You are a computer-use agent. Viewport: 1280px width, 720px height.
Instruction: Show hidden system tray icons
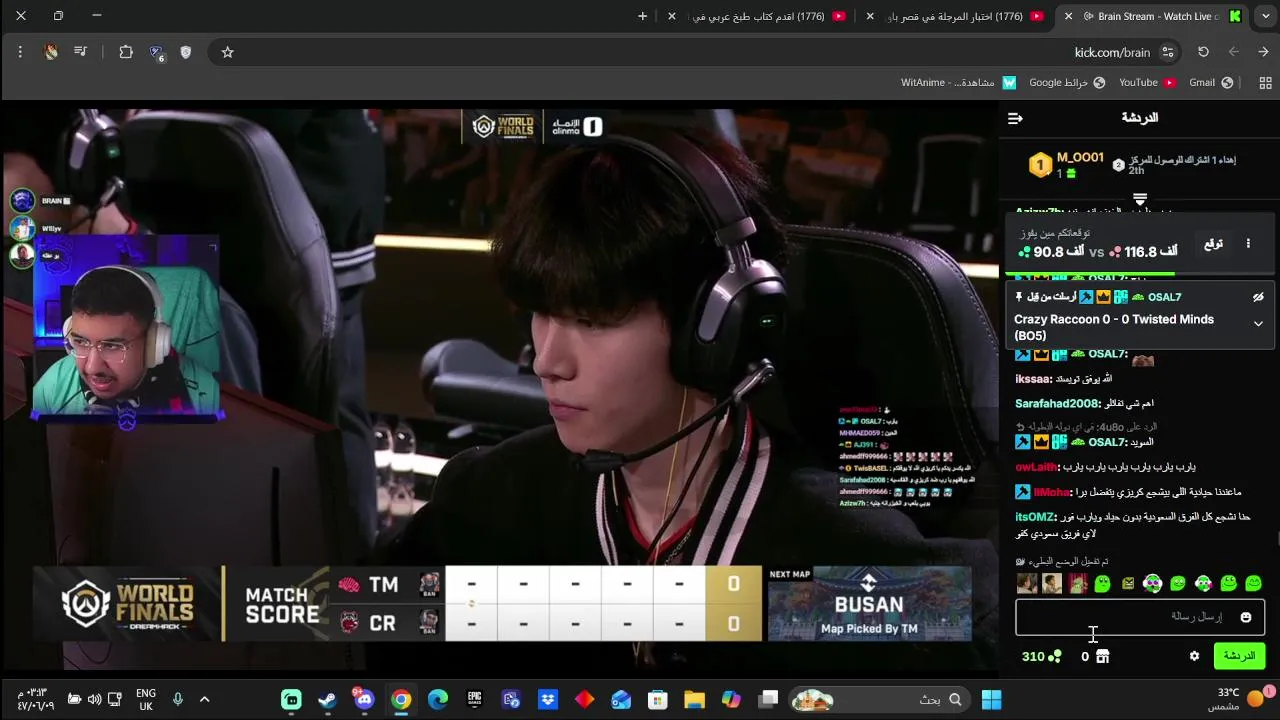click(204, 700)
